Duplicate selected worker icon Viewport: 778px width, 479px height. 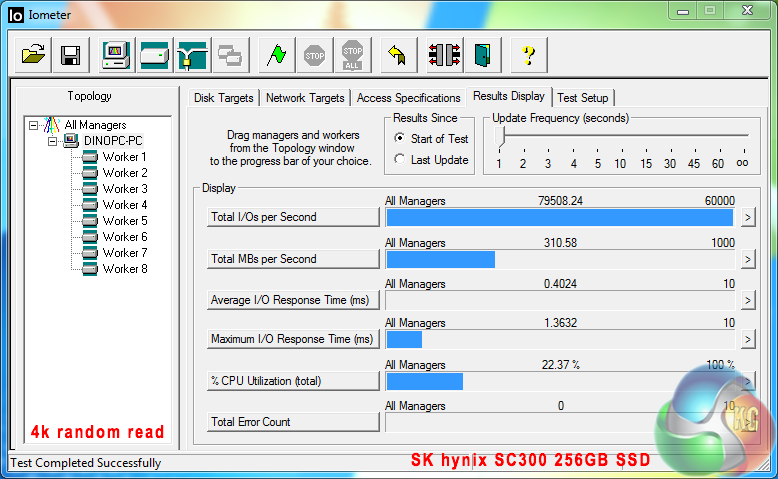230,55
